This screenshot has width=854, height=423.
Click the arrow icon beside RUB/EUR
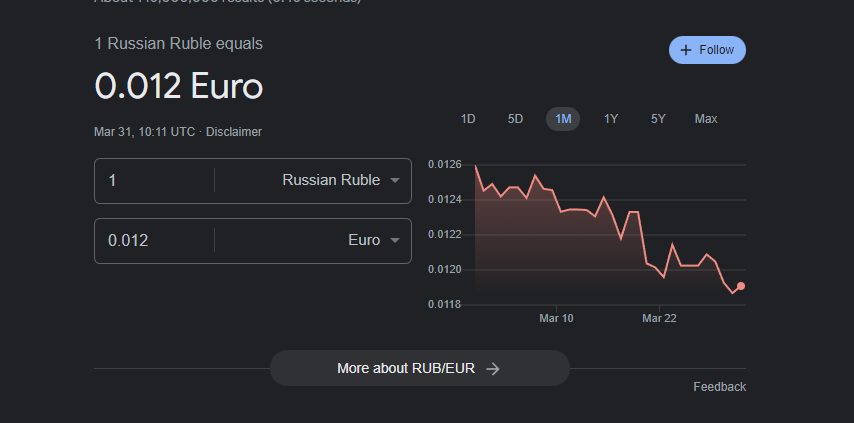(x=492, y=368)
